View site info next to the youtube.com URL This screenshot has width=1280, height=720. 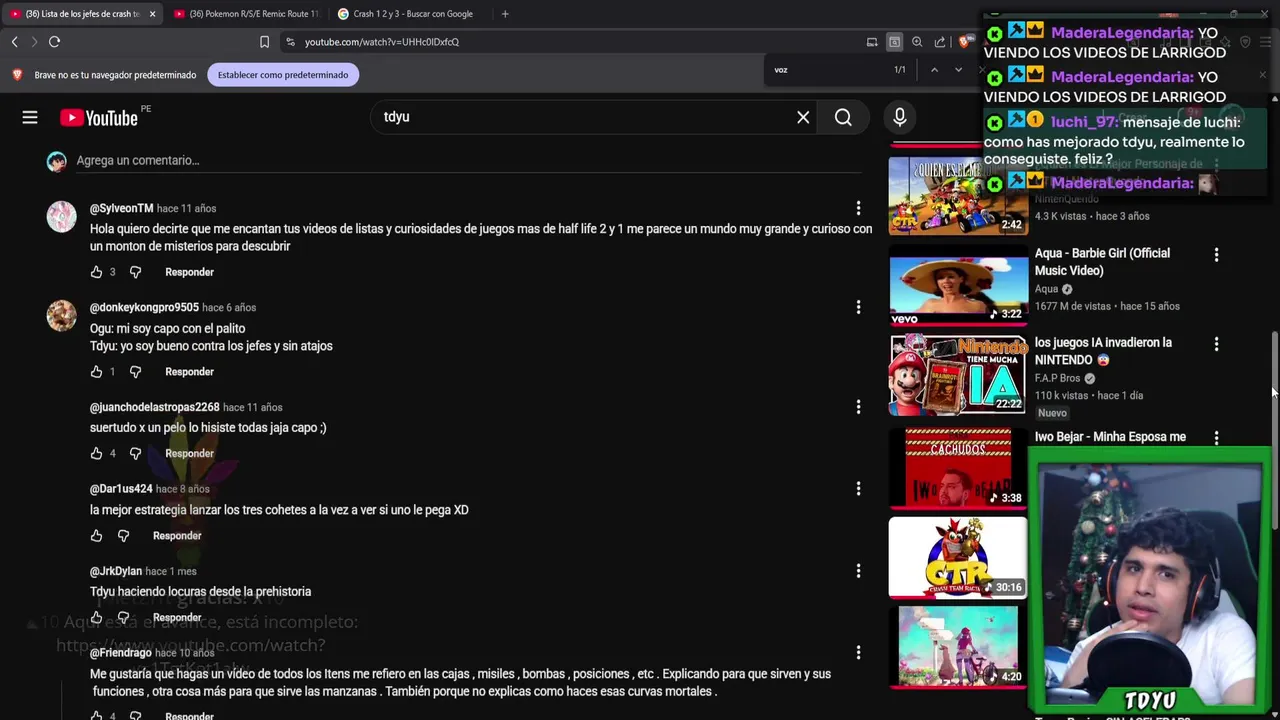290,42
